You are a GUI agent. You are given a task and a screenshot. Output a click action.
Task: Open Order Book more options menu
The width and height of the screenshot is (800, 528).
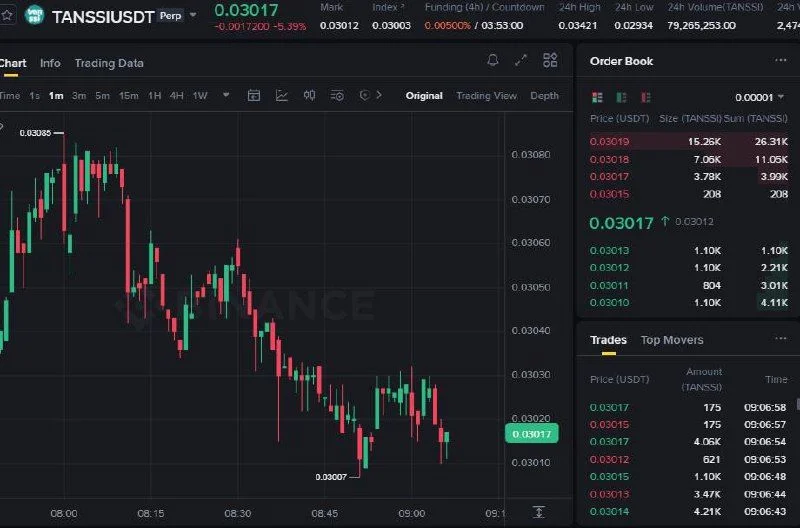tap(781, 60)
